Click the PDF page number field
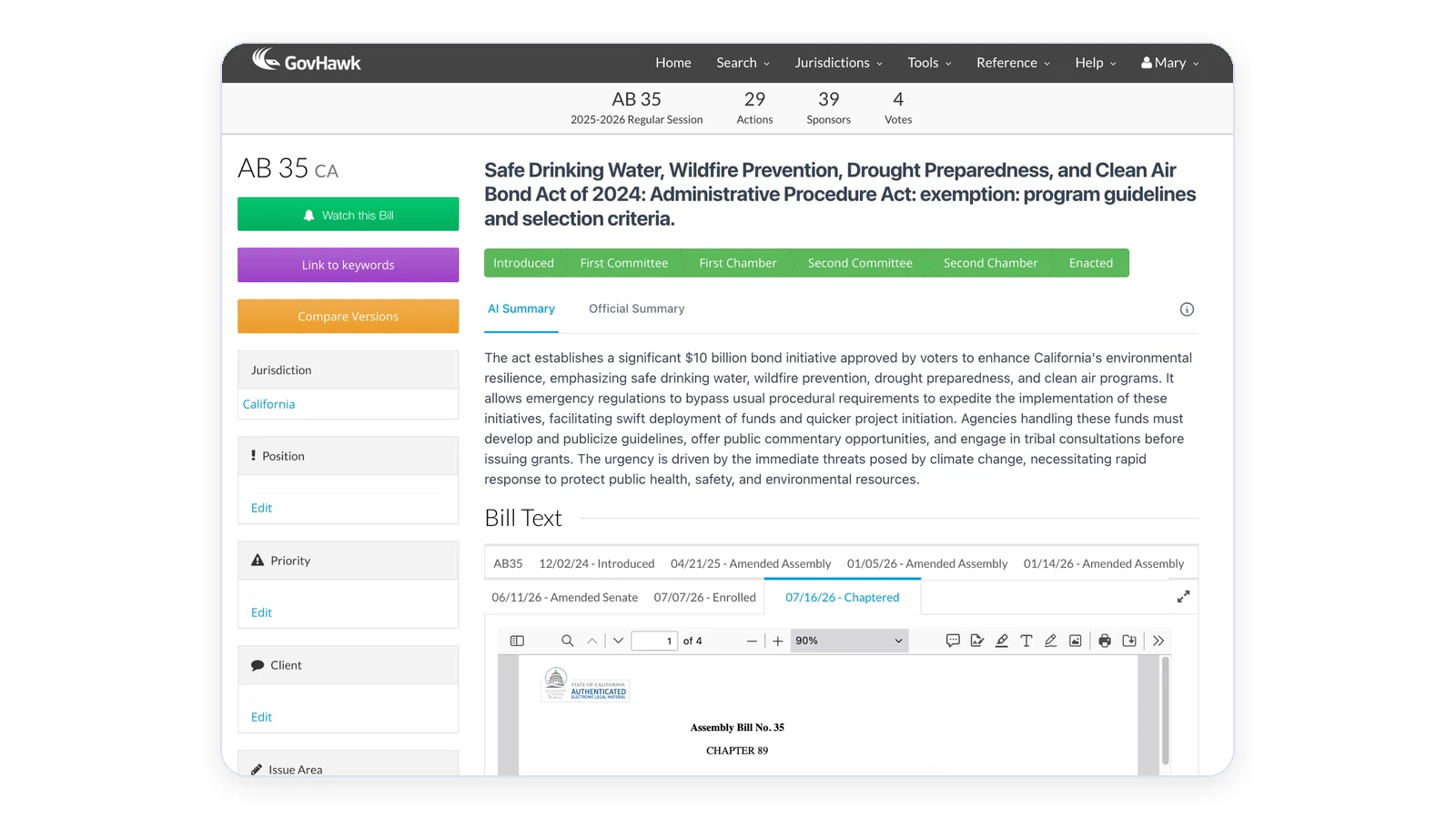This screenshot has width=1456, height=819. (654, 641)
